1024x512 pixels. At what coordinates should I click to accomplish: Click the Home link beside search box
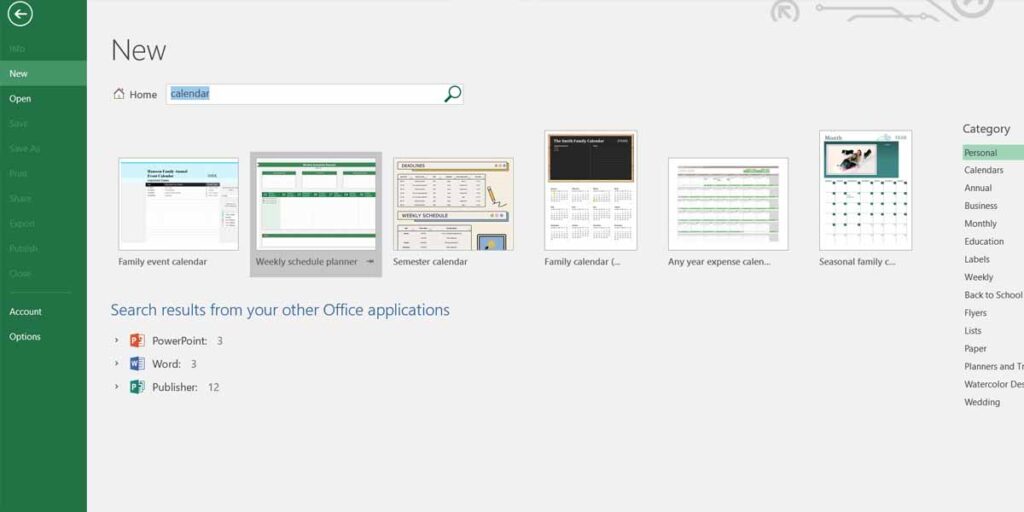click(x=143, y=95)
